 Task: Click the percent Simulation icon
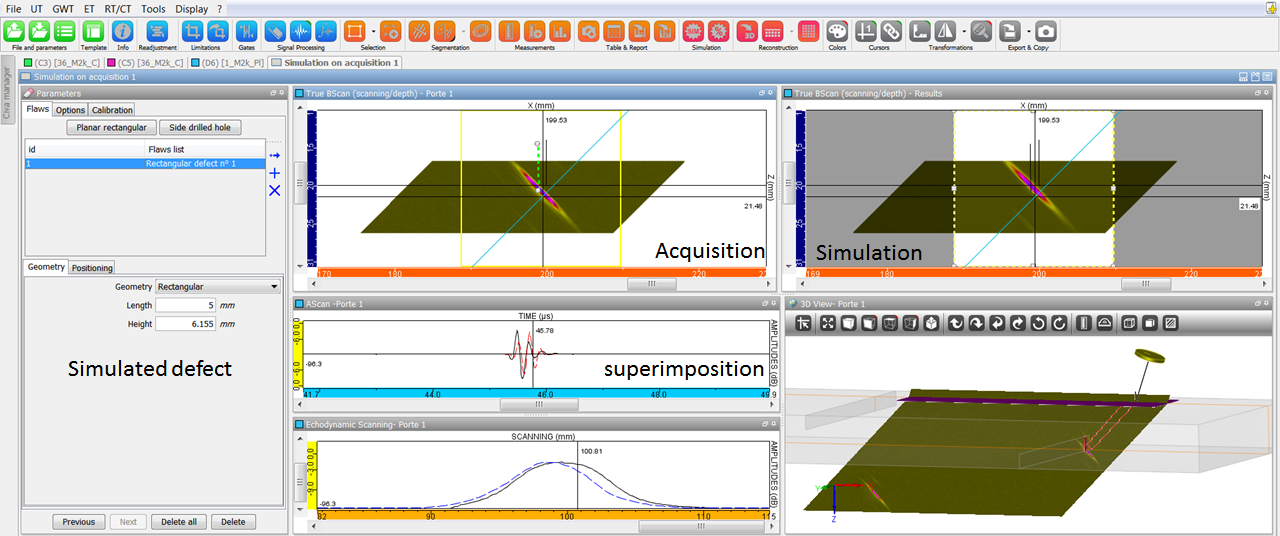pyautogui.click(x=718, y=31)
